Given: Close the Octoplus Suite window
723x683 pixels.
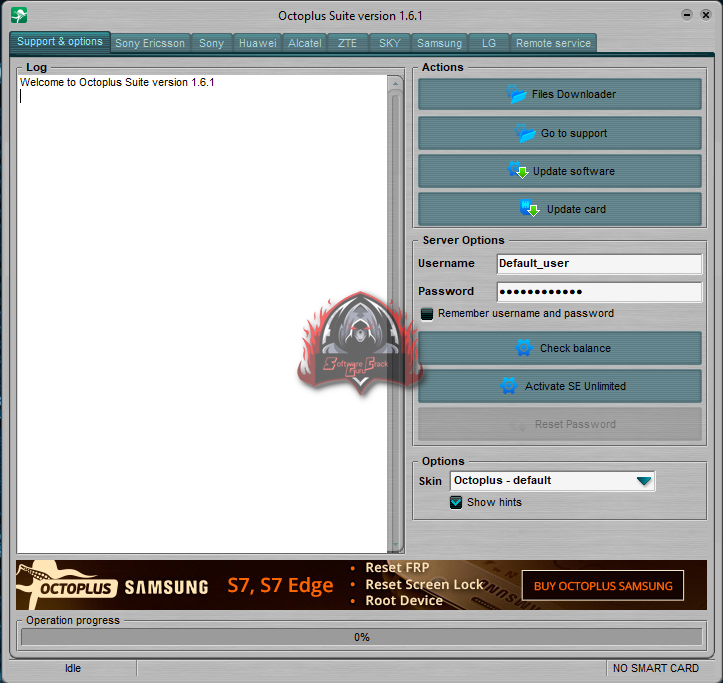Looking at the screenshot, I should [705, 15].
